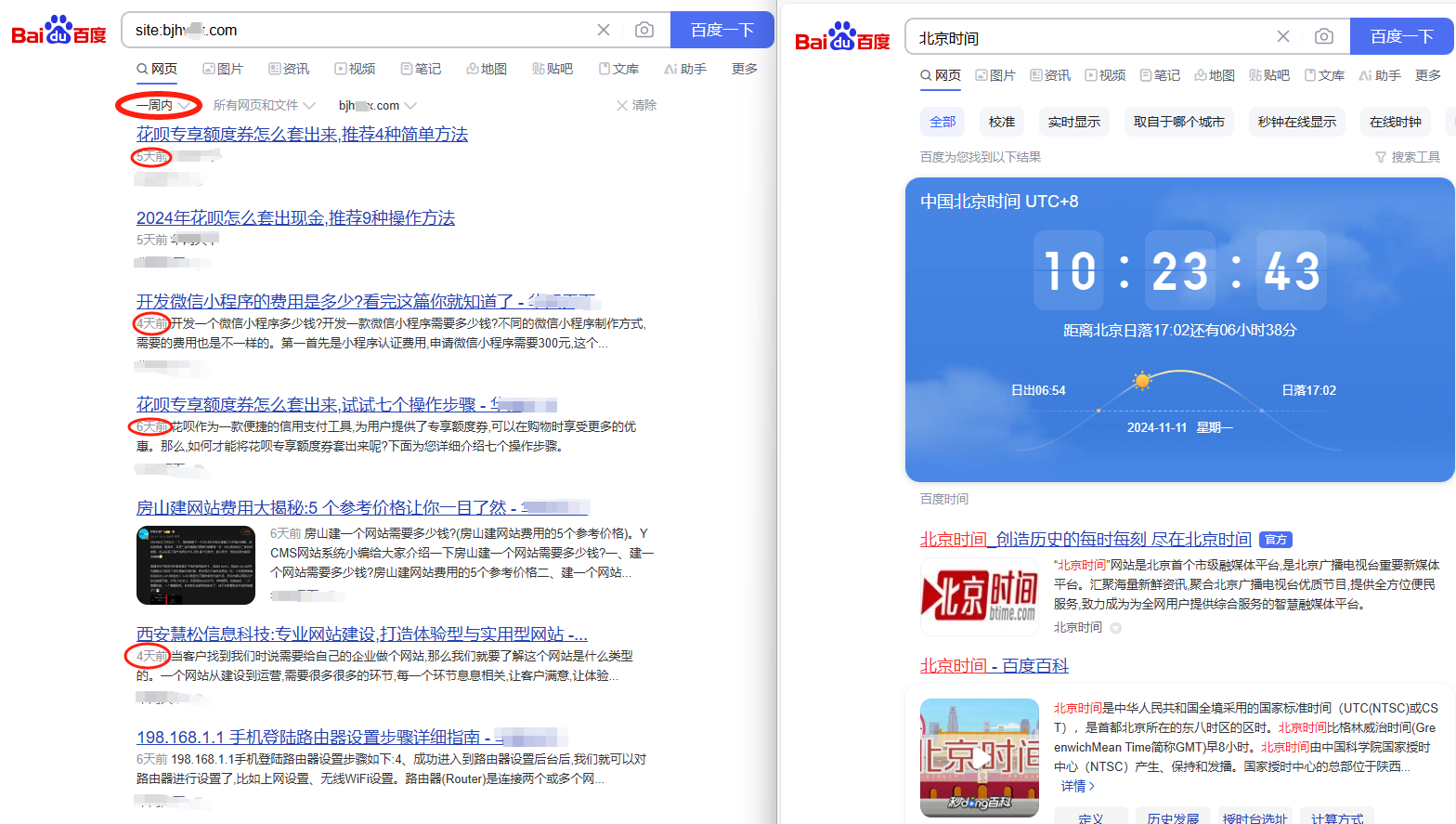1456x824 pixels.
Task: Select 图片 tab in left window
Action: coord(223,69)
